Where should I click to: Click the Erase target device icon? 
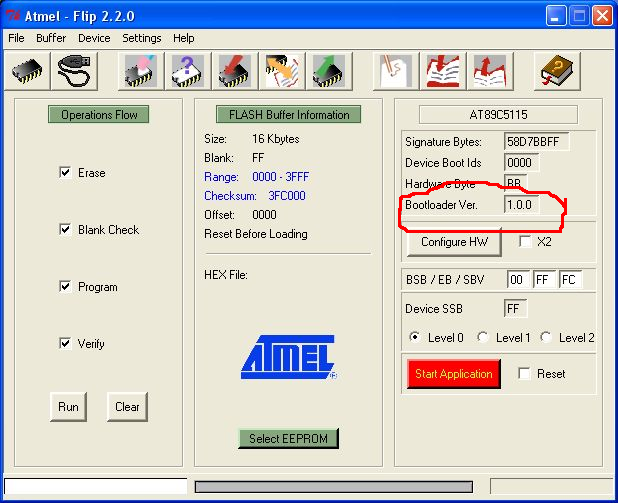tap(141, 71)
